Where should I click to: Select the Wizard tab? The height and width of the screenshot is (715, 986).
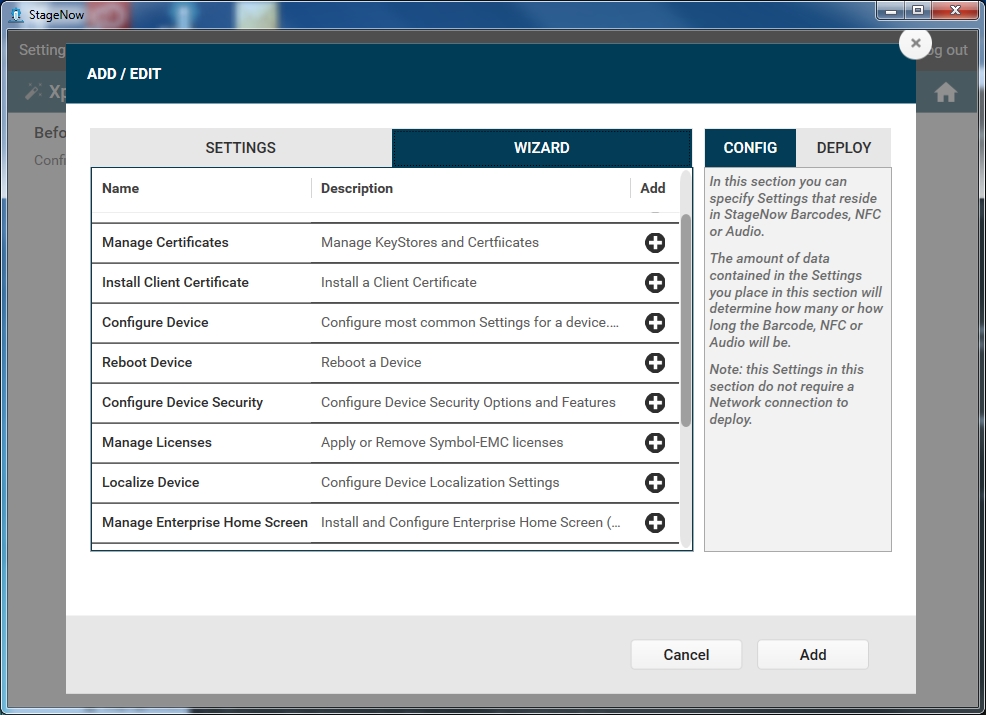541,148
